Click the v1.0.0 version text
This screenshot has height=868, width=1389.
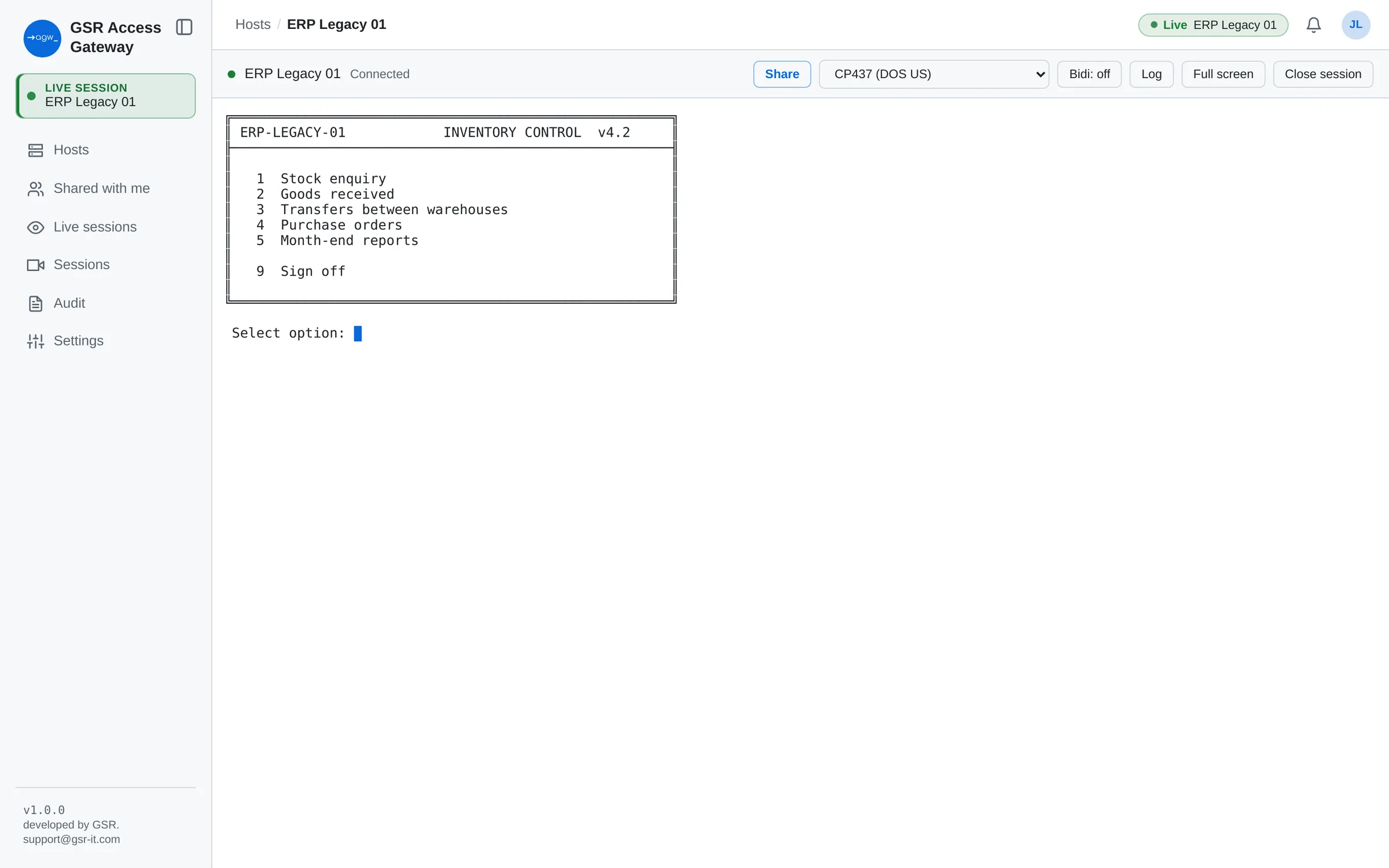click(x=44, y=810)
